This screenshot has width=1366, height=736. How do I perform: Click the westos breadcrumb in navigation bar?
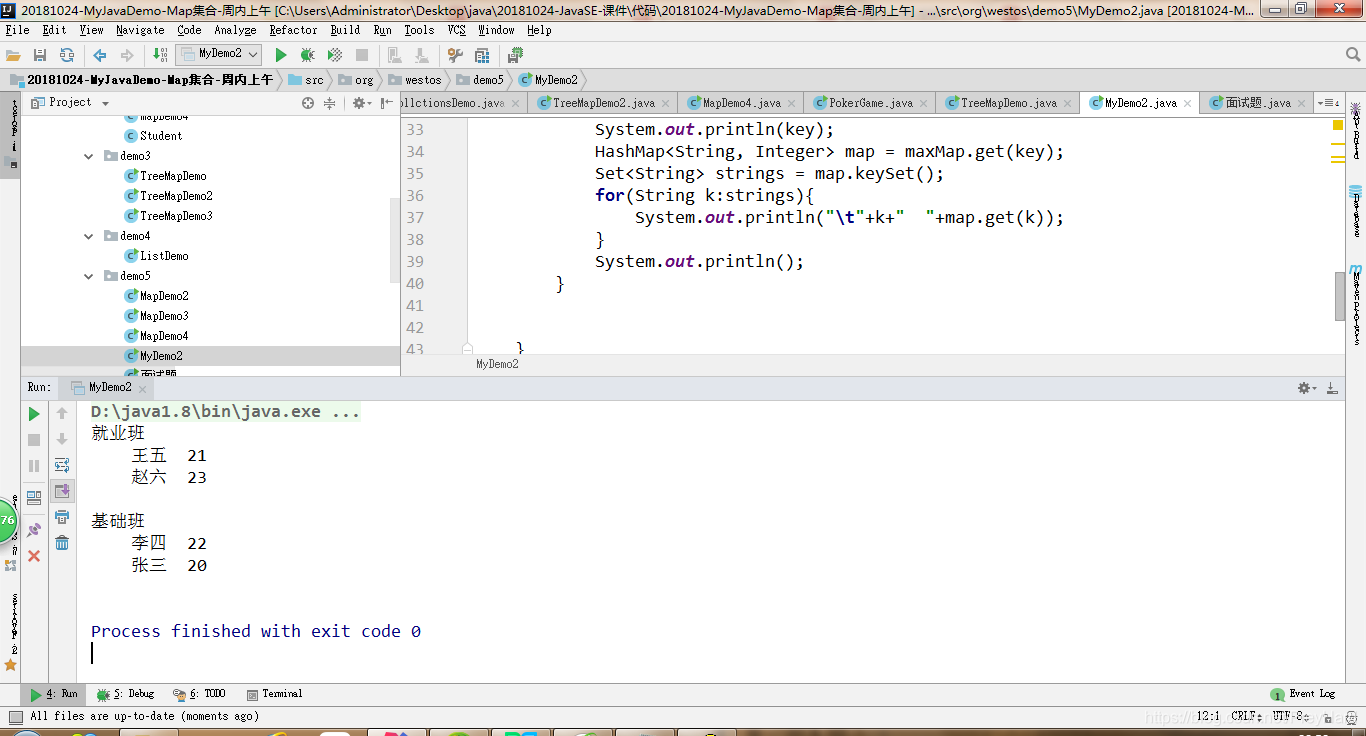coord(414,80)
